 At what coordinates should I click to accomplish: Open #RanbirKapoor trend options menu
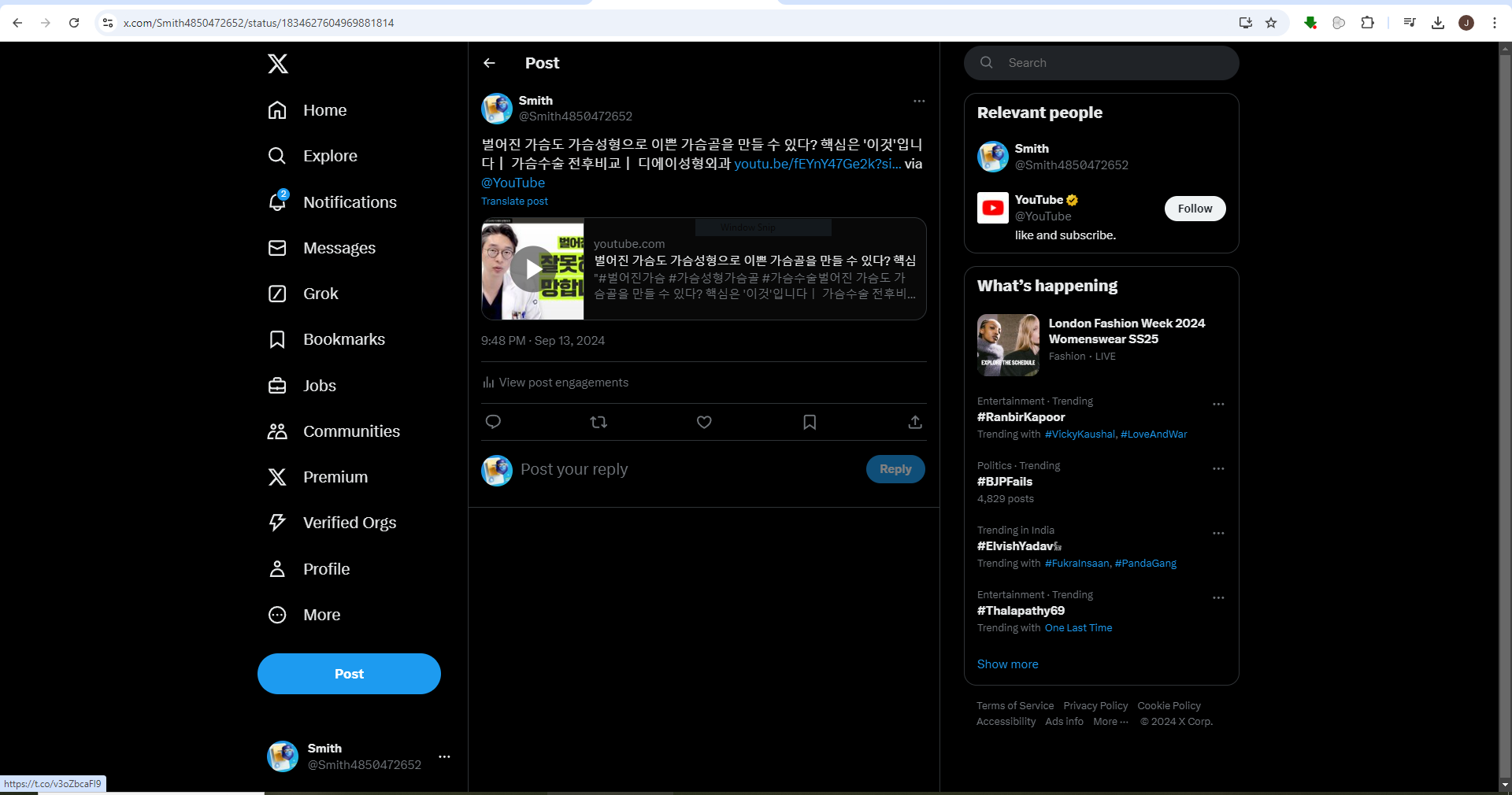pyautogui.click(x=1218, y=404)
